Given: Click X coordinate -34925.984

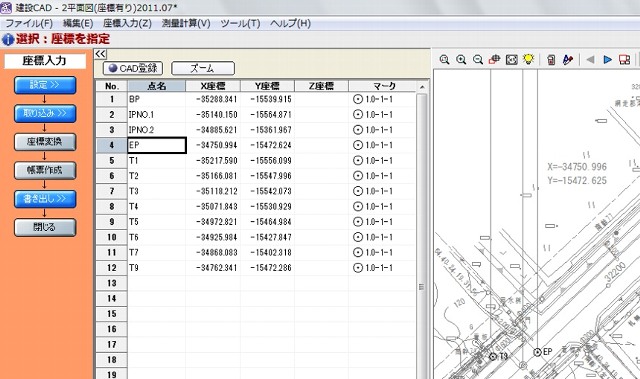Looking at the screenshot, I should [x=217, y=237].
